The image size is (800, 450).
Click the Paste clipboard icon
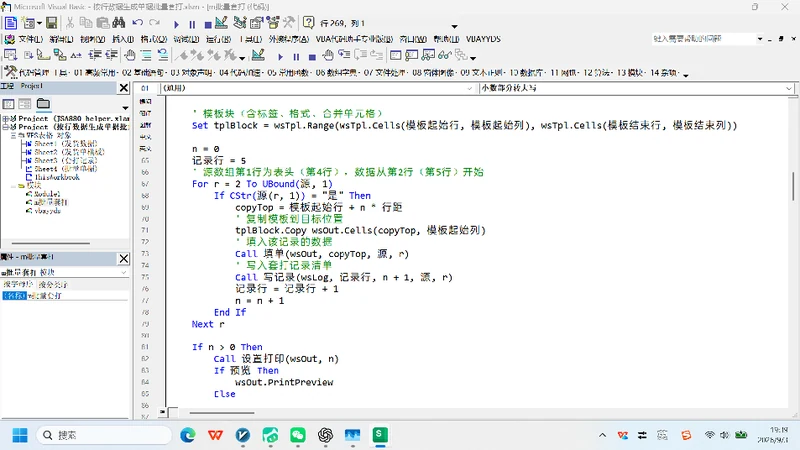coord(103,23)
